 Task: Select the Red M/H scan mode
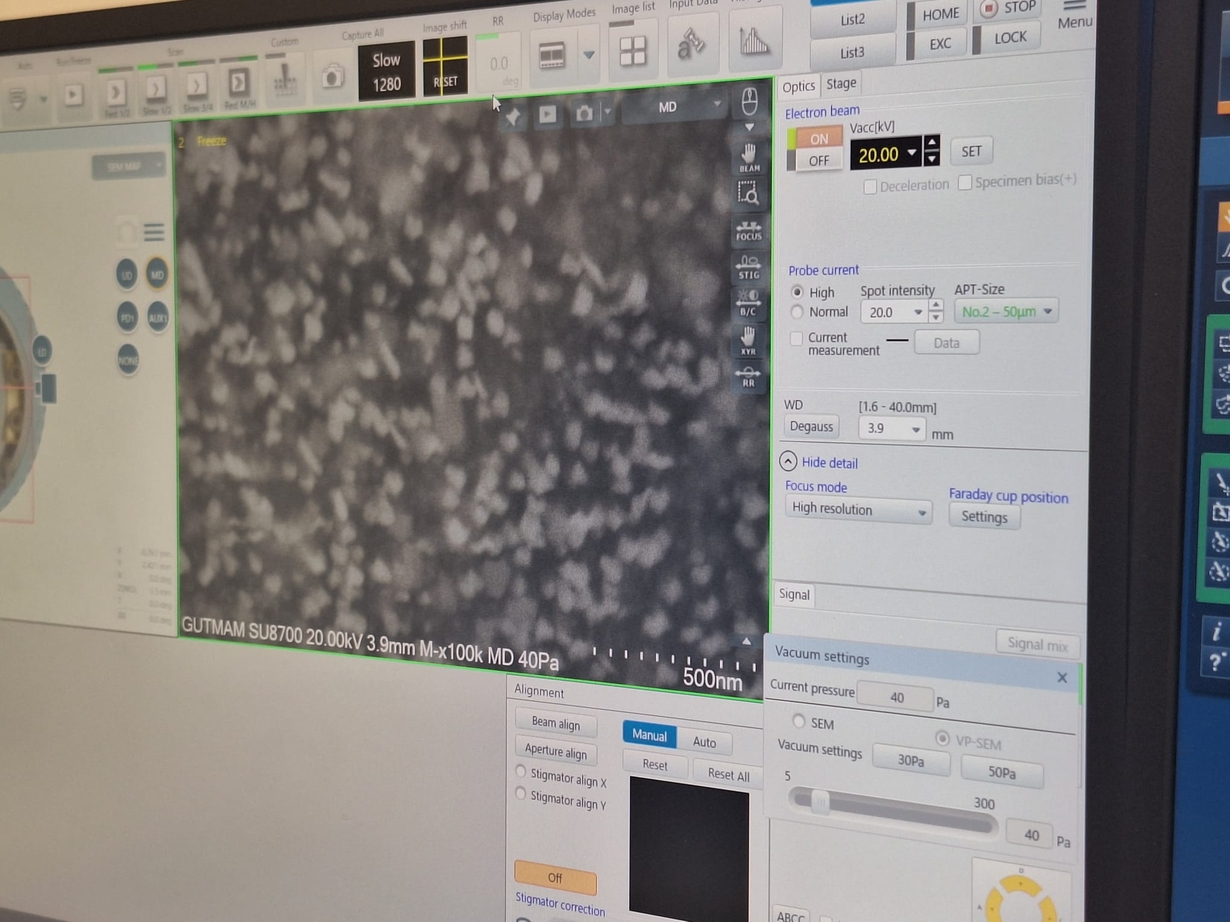click(239, 83)
